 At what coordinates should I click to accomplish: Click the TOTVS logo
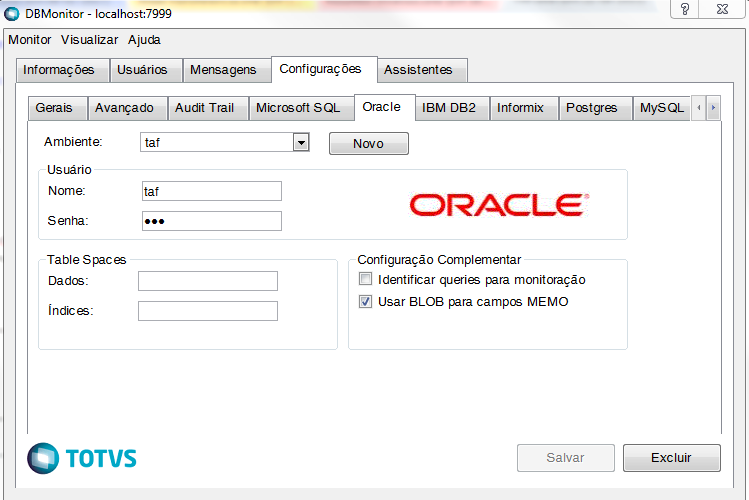pos(82,458)
